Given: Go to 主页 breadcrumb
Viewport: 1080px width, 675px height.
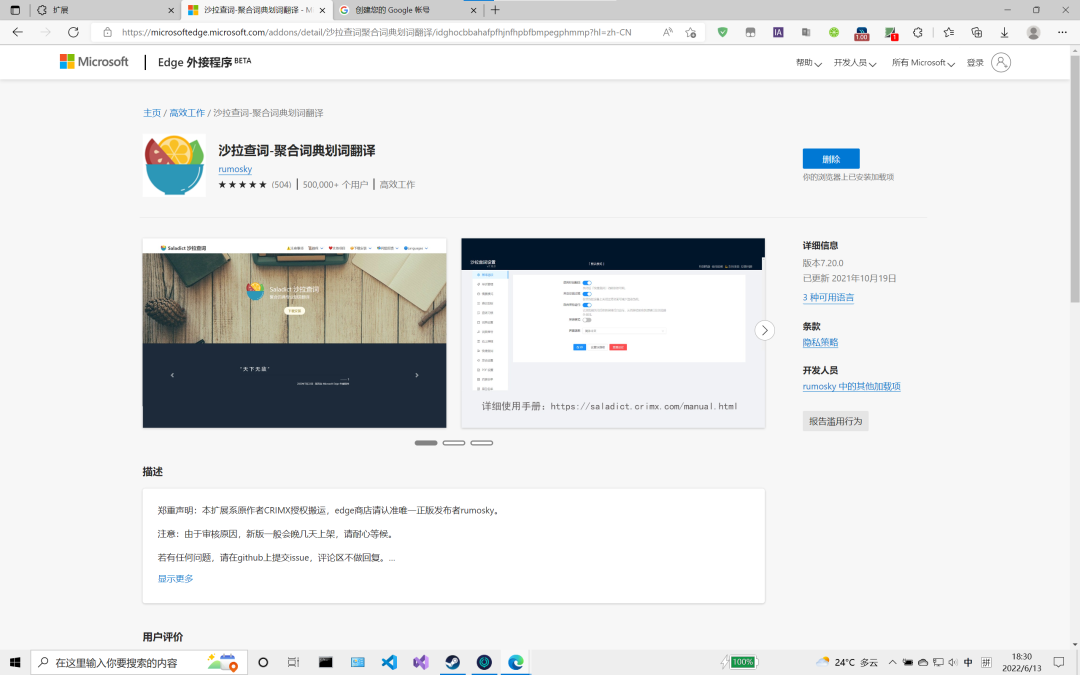Looking at the screenshot, I should click(x=152, y=113).
